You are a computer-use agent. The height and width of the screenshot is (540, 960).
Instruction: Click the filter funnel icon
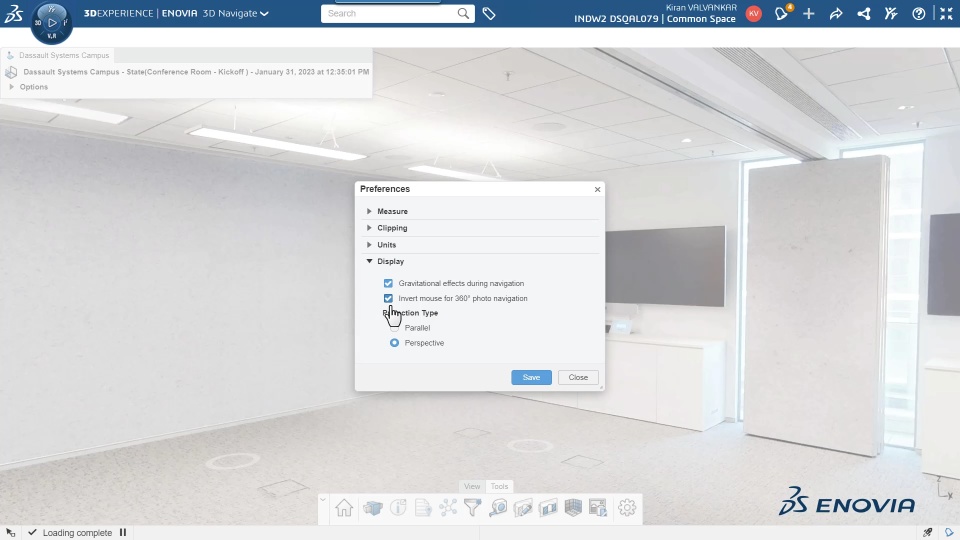(x=473, y=508)
